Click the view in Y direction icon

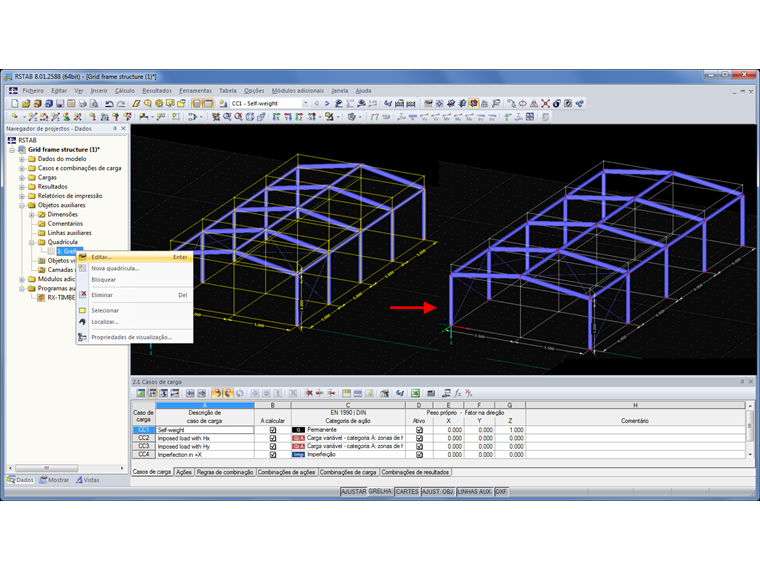[x=288, y=117]
